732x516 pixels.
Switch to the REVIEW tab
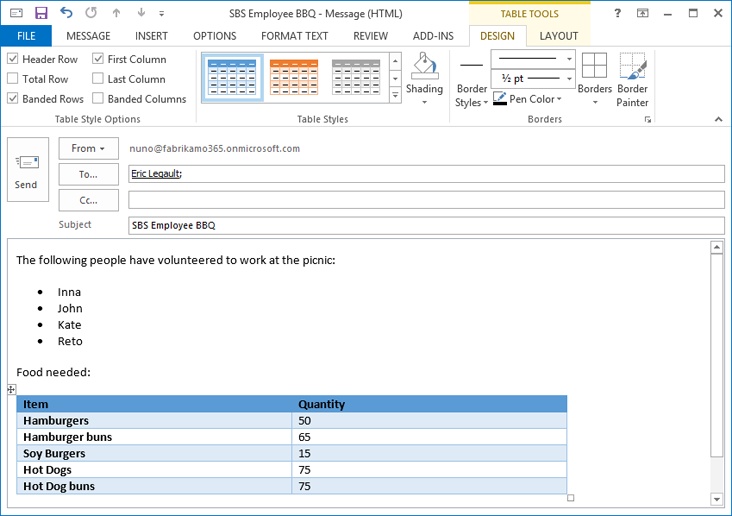click(370, 36)
